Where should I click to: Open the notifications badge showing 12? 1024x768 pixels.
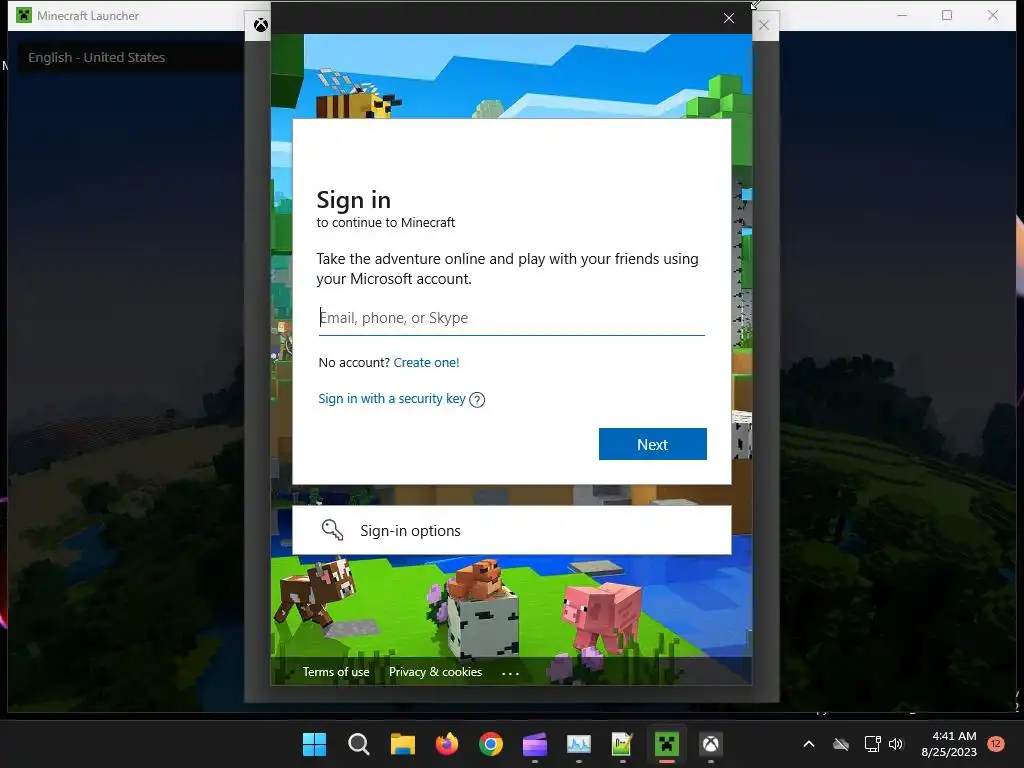[x=995, y=743]
